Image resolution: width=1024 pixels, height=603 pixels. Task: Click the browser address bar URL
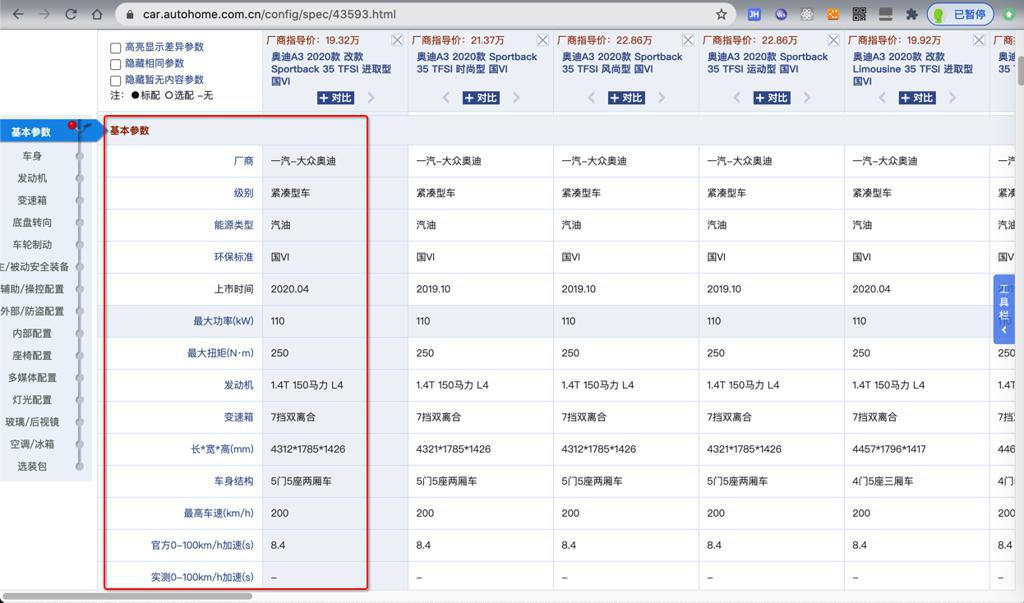(269, 14)
